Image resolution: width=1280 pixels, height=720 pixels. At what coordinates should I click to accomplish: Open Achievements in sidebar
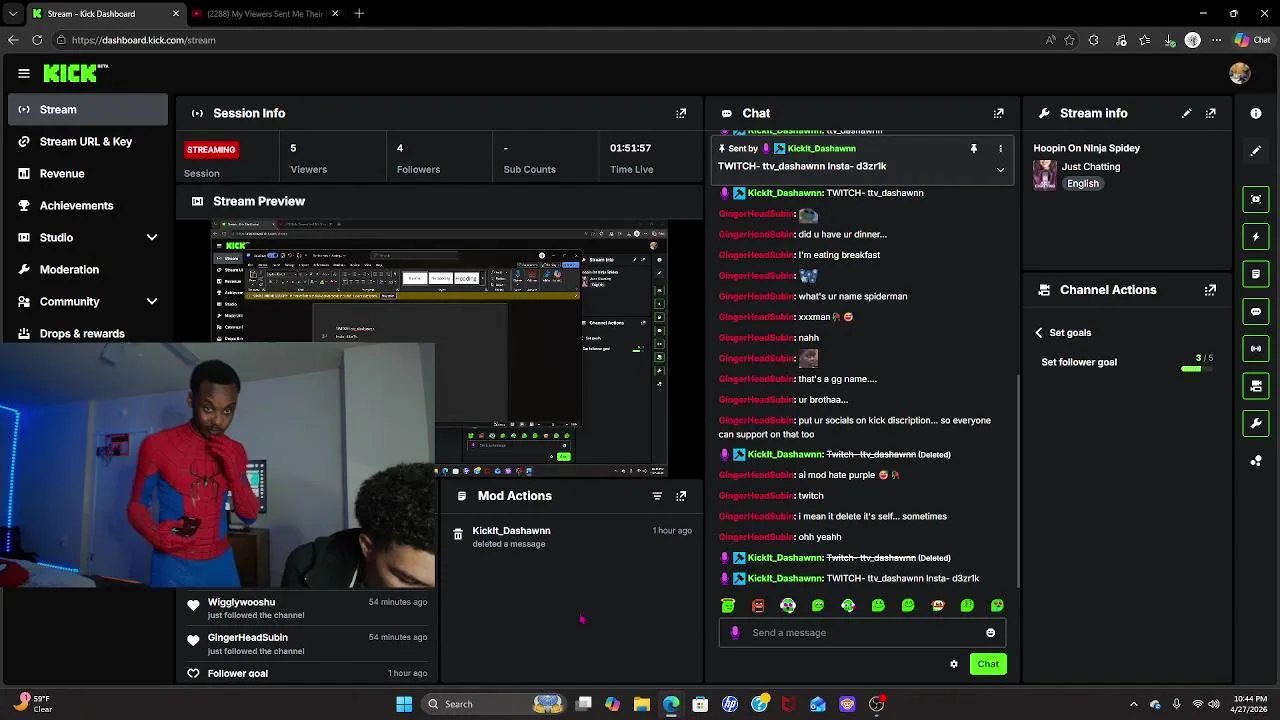point(88,206)
